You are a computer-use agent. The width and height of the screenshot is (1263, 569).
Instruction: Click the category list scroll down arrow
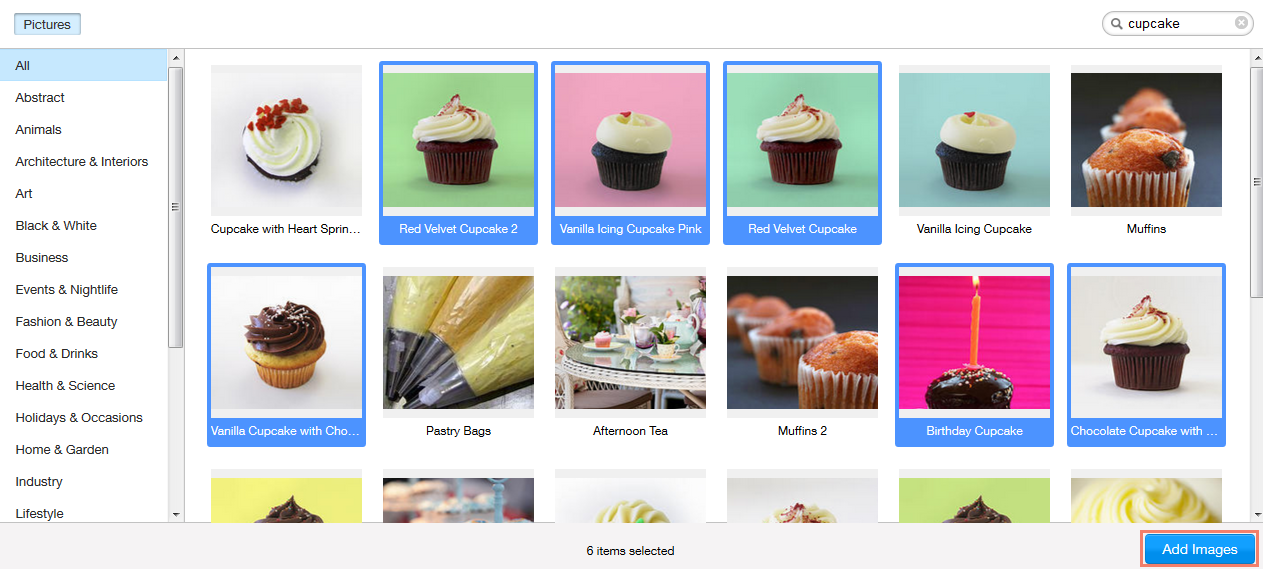point(176,514)
